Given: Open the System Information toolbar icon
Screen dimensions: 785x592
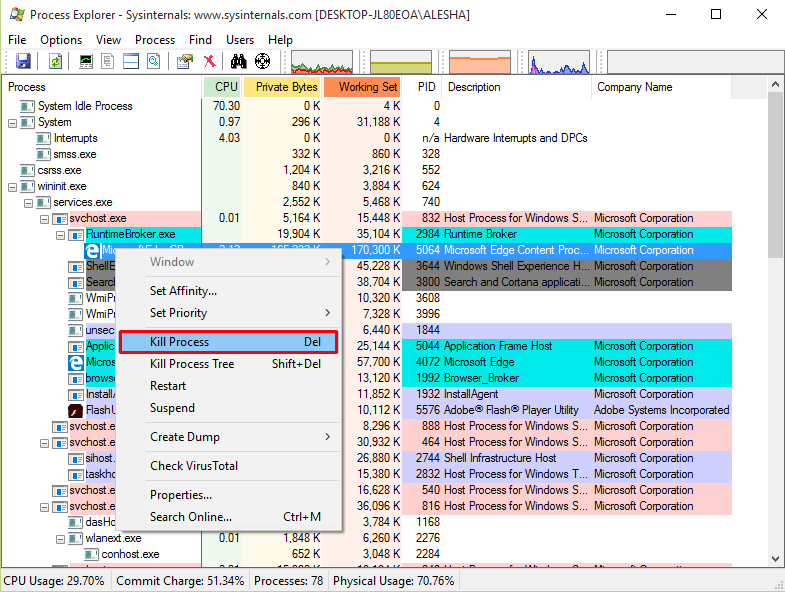Looking at the screenshot, I should [86, 61].
